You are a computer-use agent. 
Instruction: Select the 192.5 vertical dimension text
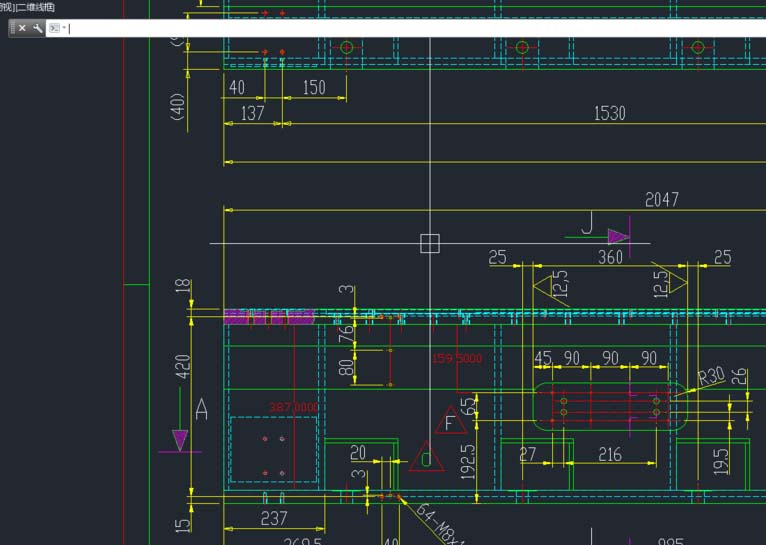[468, 461]
